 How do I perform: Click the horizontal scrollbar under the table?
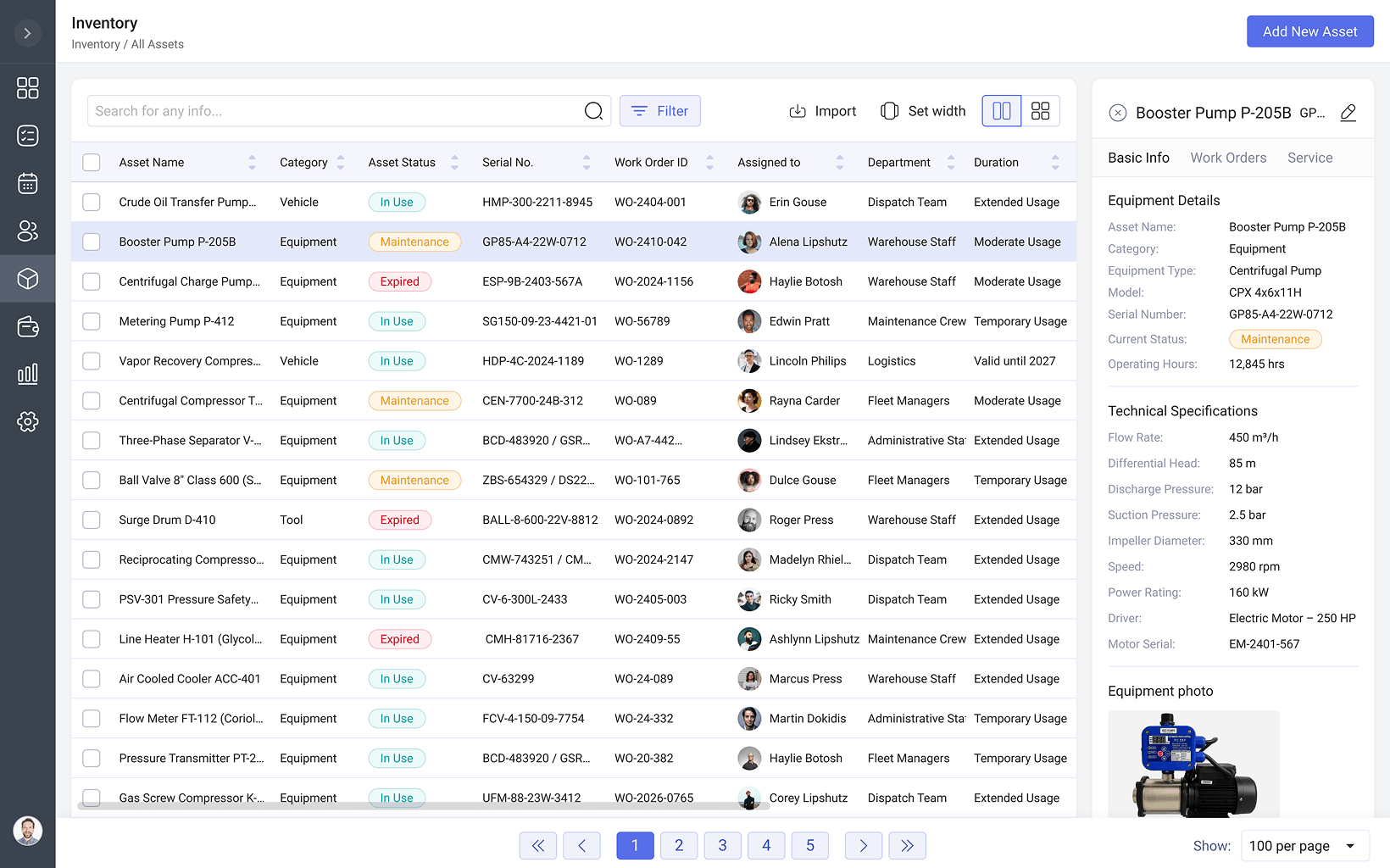(424, 805)
